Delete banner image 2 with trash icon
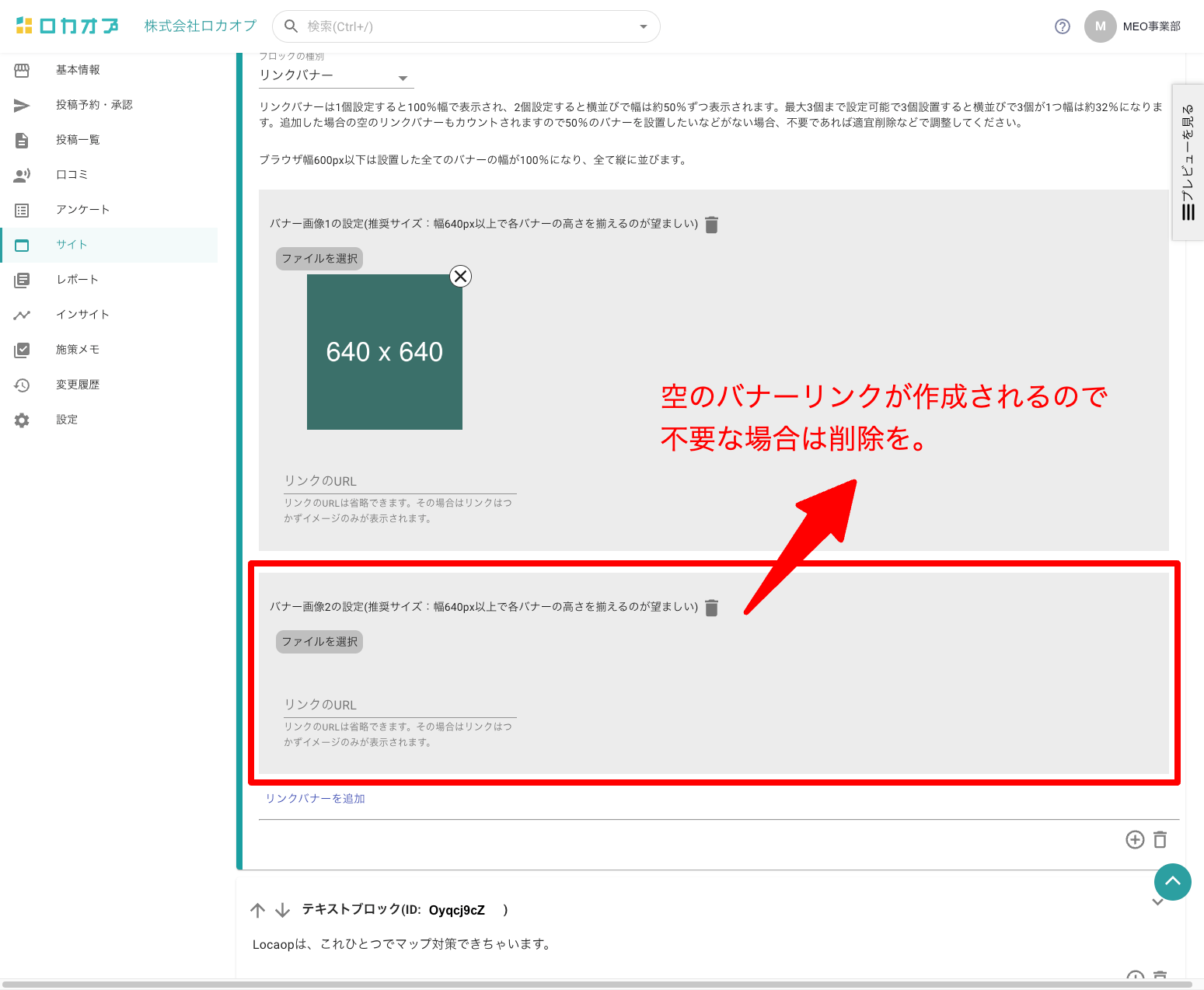This screenshot has height=990, width=1204. [x=711, y=608]
